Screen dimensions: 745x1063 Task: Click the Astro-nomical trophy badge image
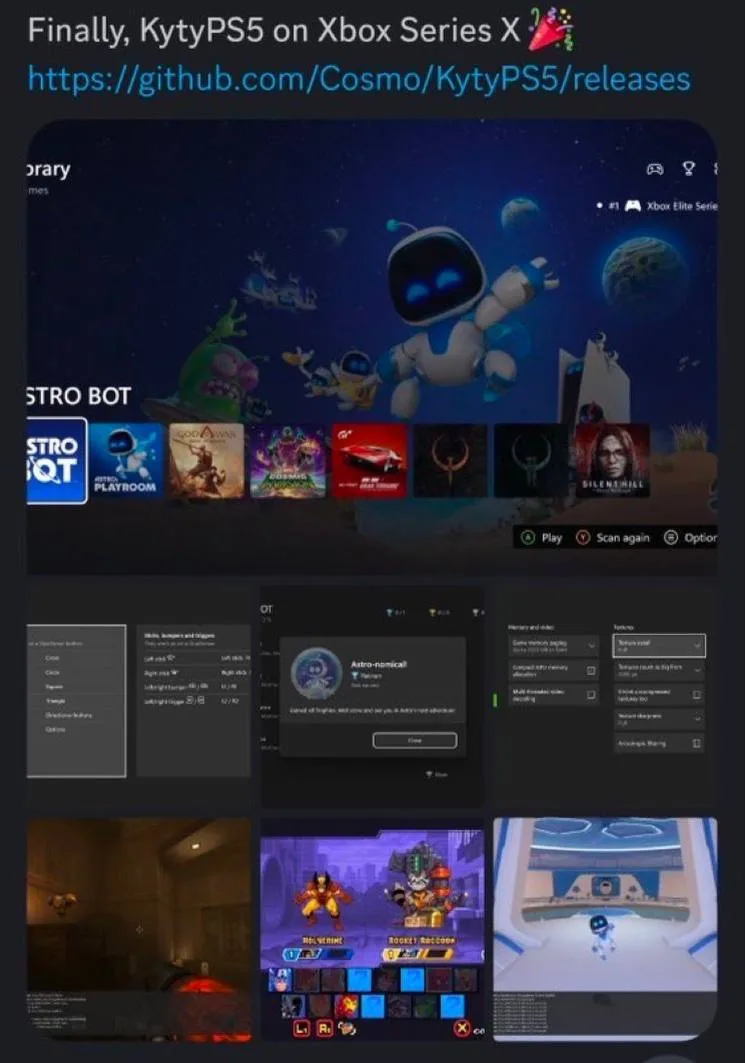pos(317,673)
